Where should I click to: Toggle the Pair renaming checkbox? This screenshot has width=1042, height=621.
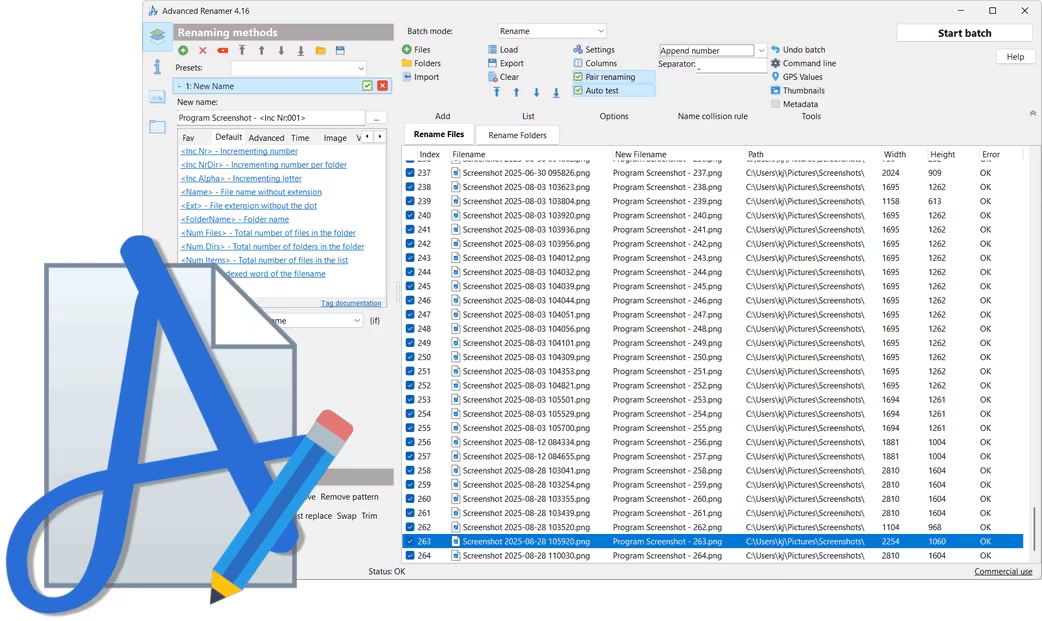tap(578, 77)
